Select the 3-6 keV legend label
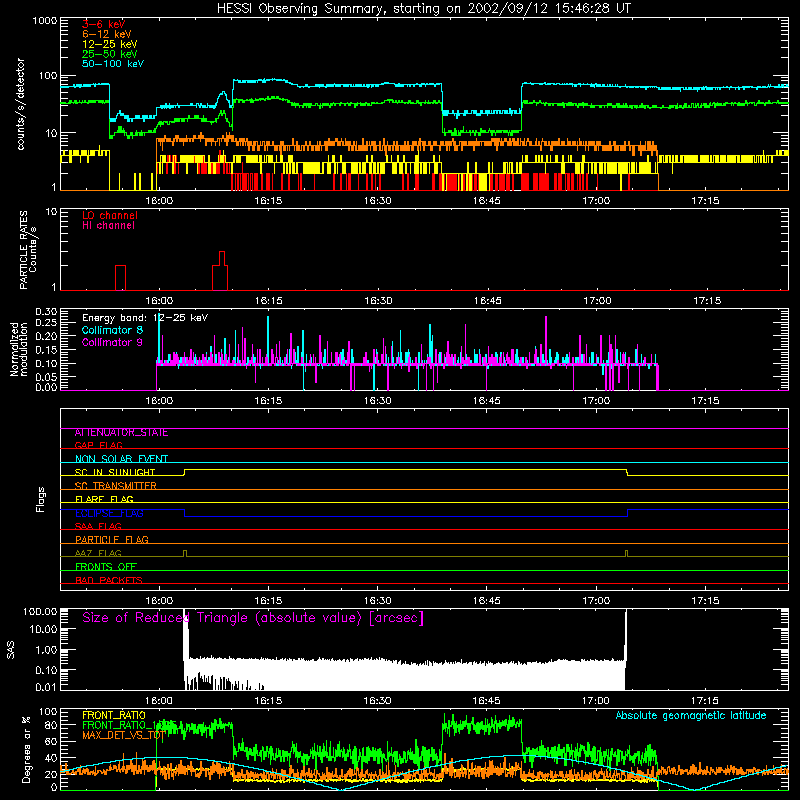Viewport: 800px width, 800px height. pyautogui.click(x=104, y=24)
